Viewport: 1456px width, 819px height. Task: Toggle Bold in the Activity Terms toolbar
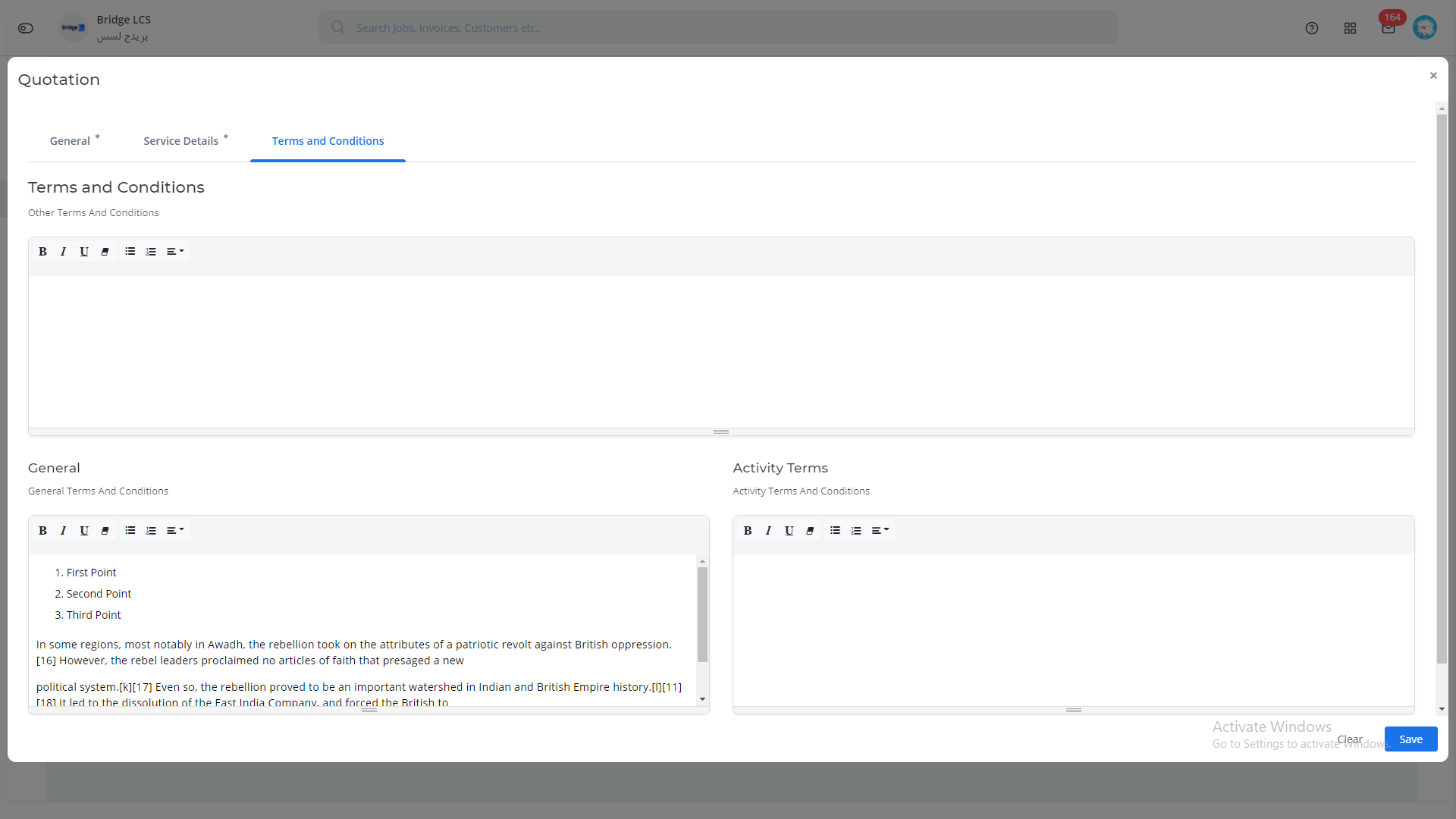(x=748, y=530)
